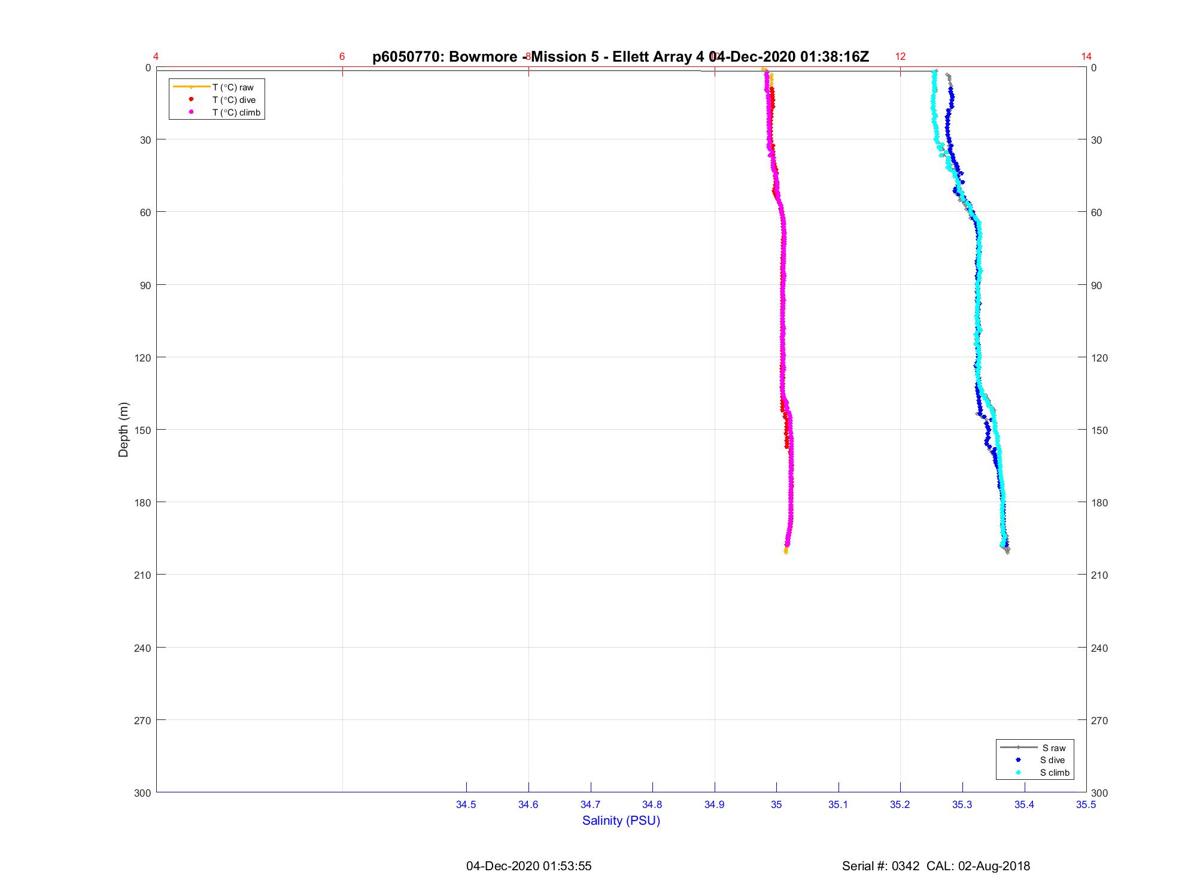Click left depth axis tick 60
The width and height of the screenshot is (1200, 891).
click(x=145, y=212)
